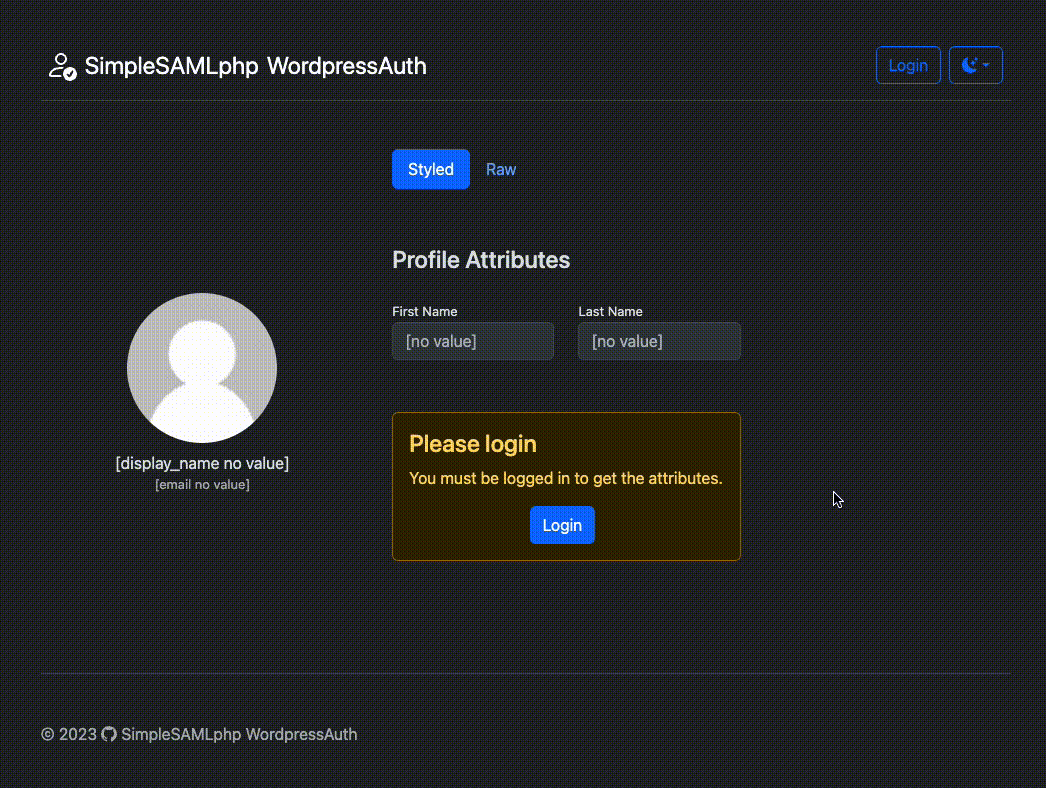
Task: Click the Please login alert heading
Action: pos(473,444)
